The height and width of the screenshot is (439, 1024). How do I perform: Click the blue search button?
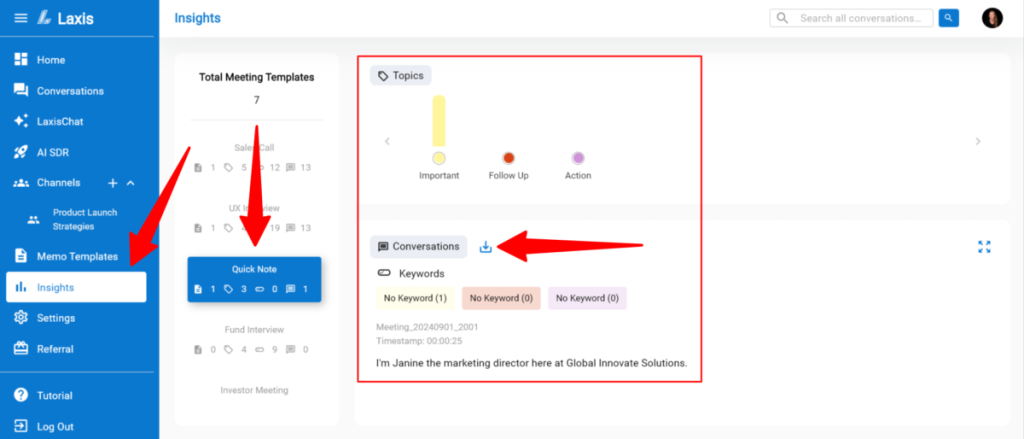tap(949, 18)
